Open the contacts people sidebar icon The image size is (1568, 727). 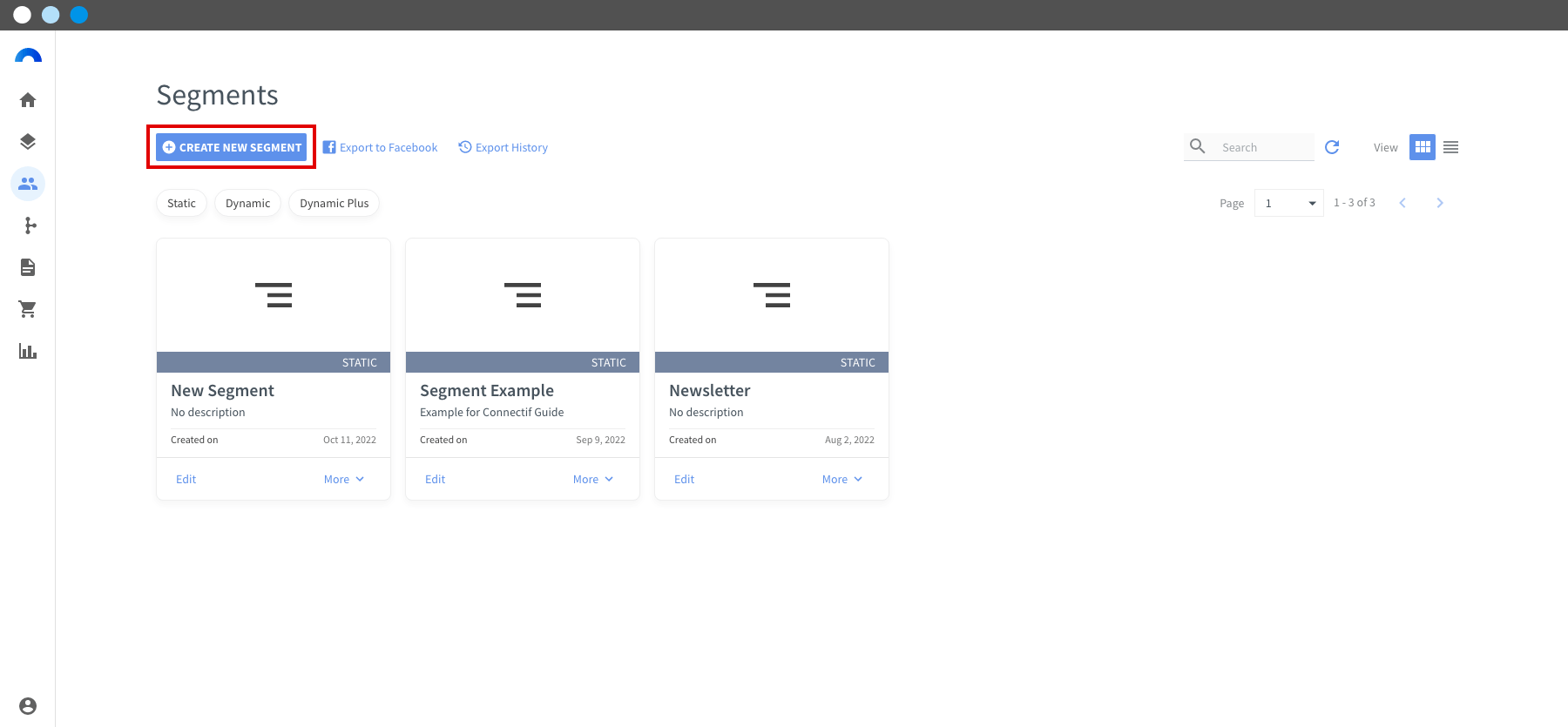point(28,184)
